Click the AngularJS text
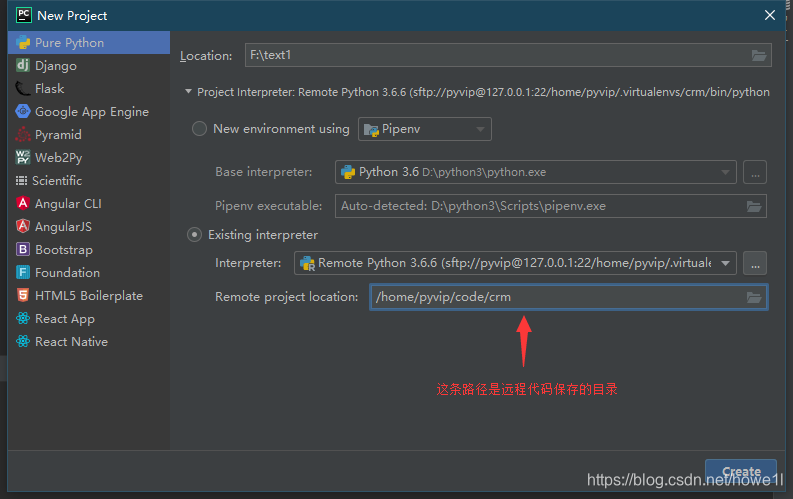This screenshot has height=499, width=793. click(x=64, y=226)
